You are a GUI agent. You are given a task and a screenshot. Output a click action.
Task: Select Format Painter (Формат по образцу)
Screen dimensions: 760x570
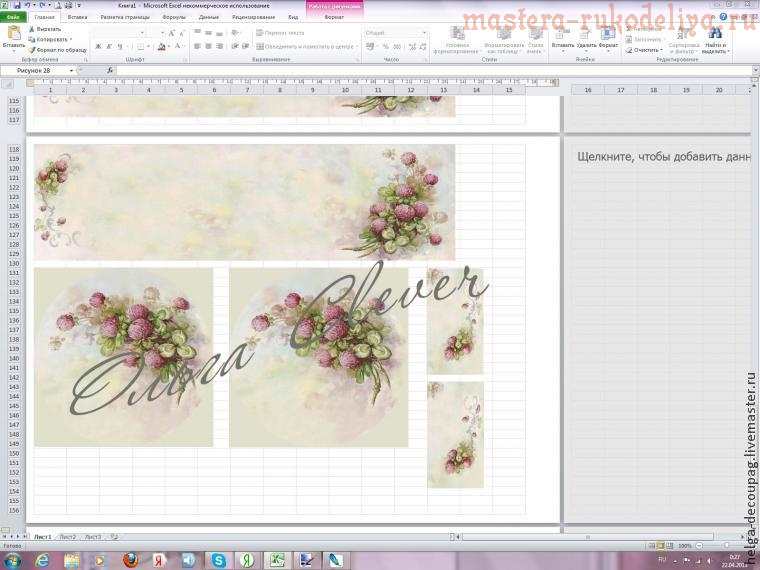(57, 49)
